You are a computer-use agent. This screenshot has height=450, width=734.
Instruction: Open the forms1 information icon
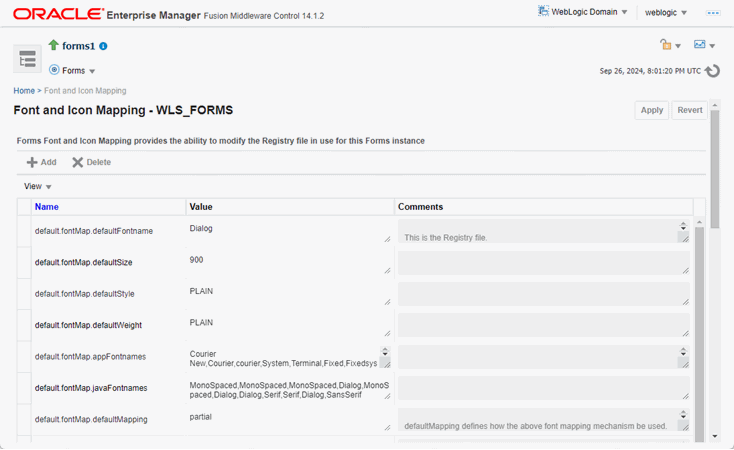103,46
